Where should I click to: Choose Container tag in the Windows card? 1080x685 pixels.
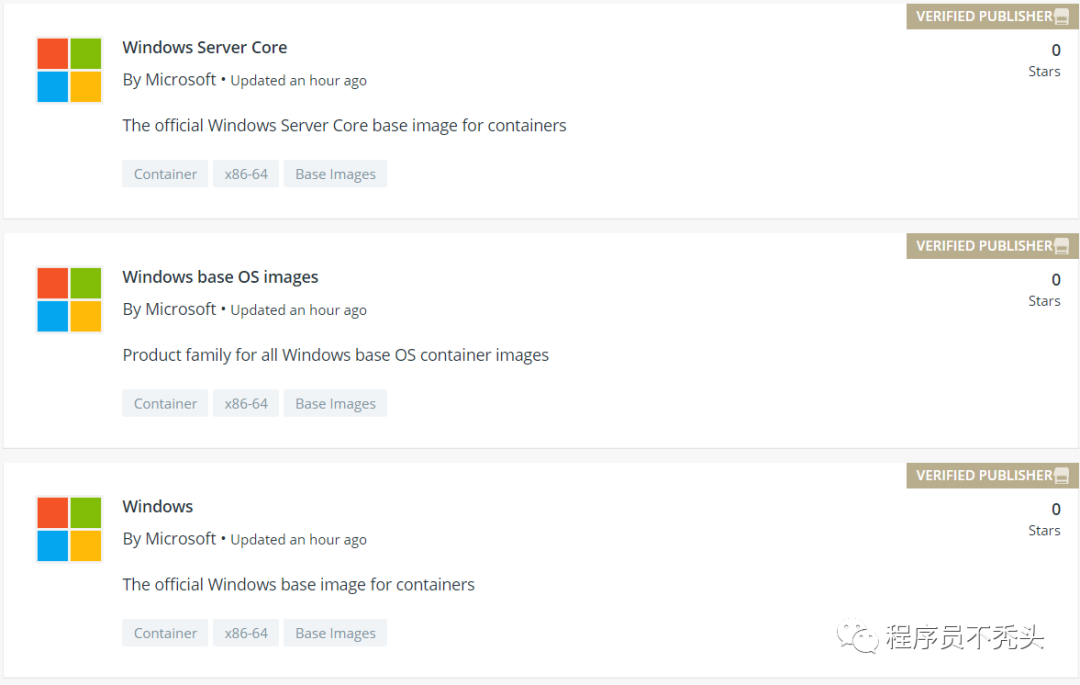point(165,633)
